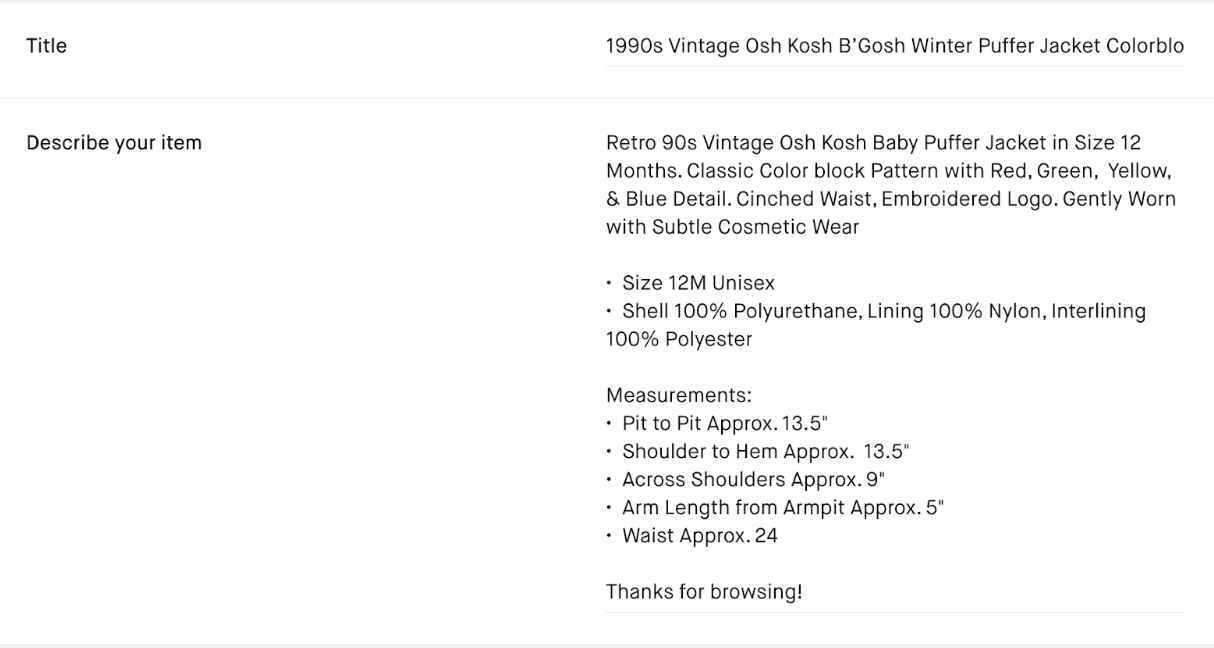Click the blank area below the description
The width and height of the screenshot is (1214, 648).
pyautogui.click(x=890, y=625)
